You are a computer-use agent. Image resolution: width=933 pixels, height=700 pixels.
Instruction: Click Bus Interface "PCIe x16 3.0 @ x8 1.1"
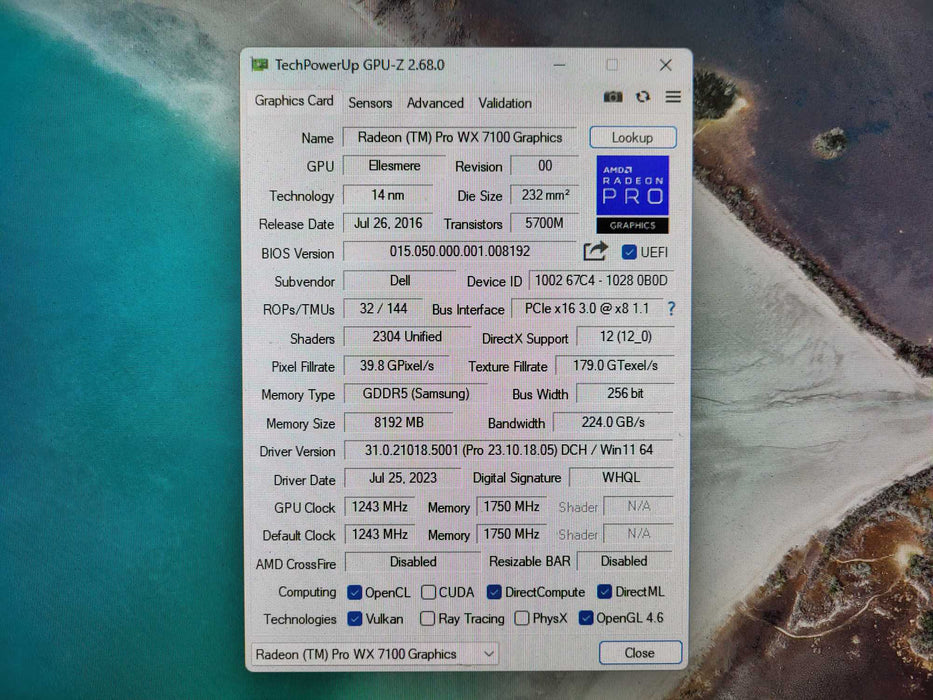[587, 308]
